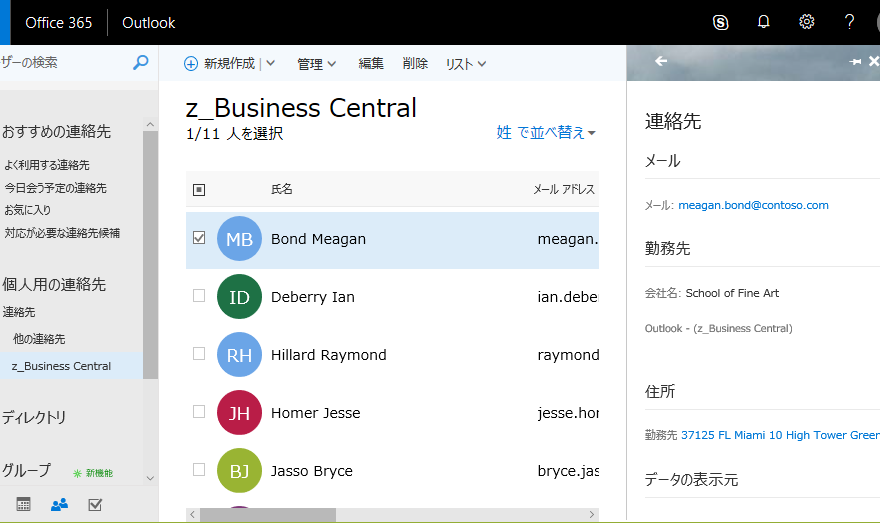The width and height of the screenshot is (880, 523).
Task: Expand the 個人用の連絡先 section
Action: coord(54,285)
